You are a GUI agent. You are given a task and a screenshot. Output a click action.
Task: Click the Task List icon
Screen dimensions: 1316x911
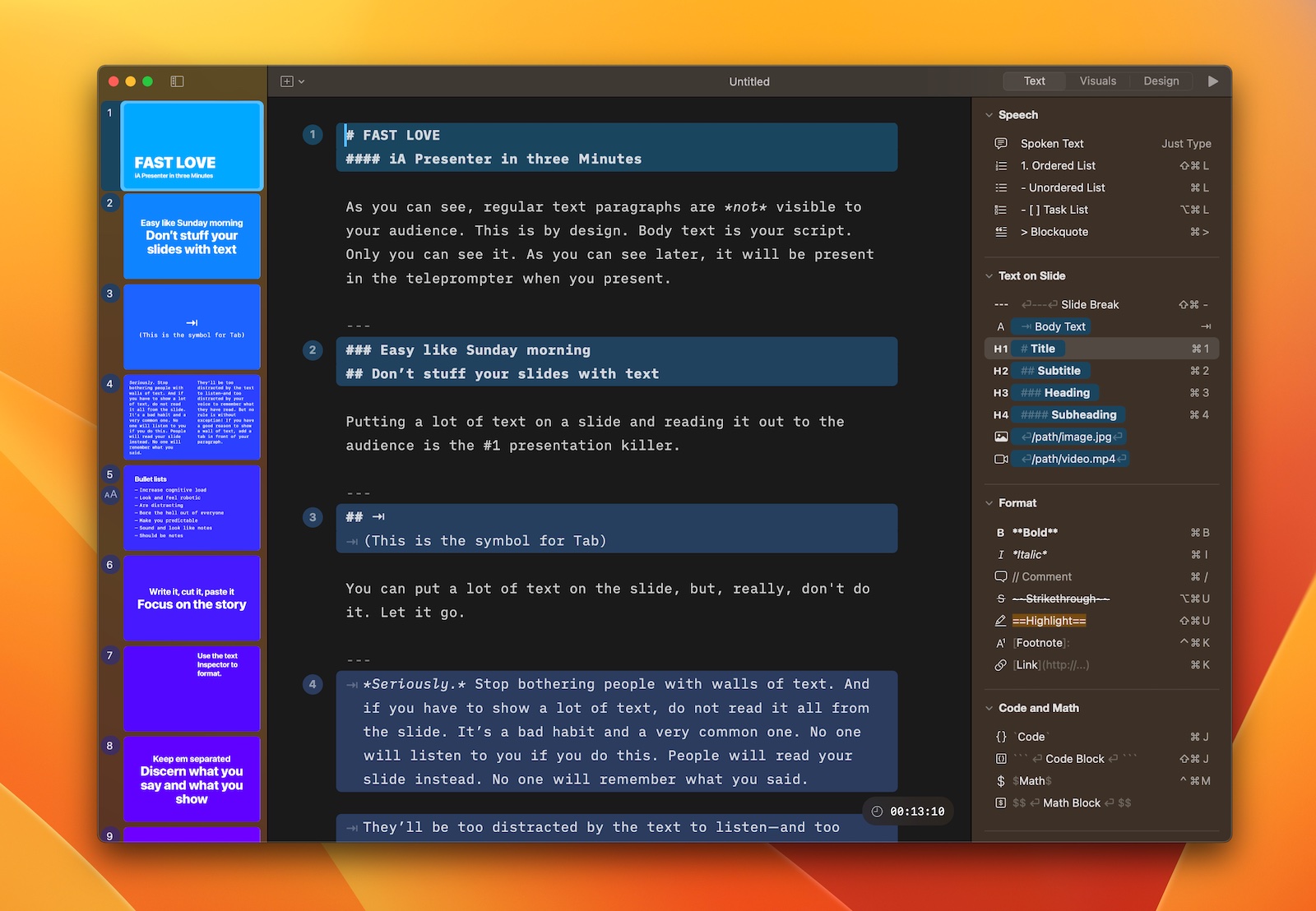click(x=1001, y=210)
